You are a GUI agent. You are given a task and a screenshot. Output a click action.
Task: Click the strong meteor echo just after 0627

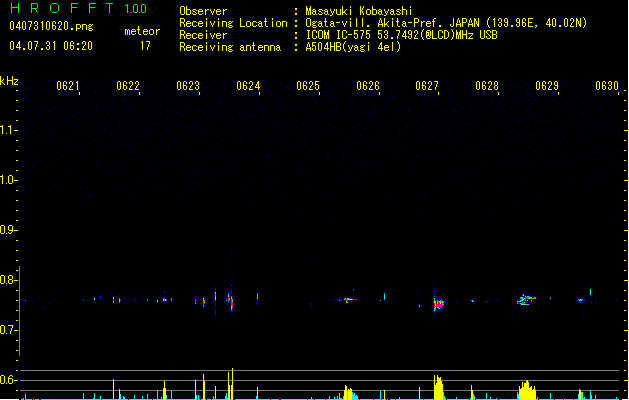click(438, 304)
